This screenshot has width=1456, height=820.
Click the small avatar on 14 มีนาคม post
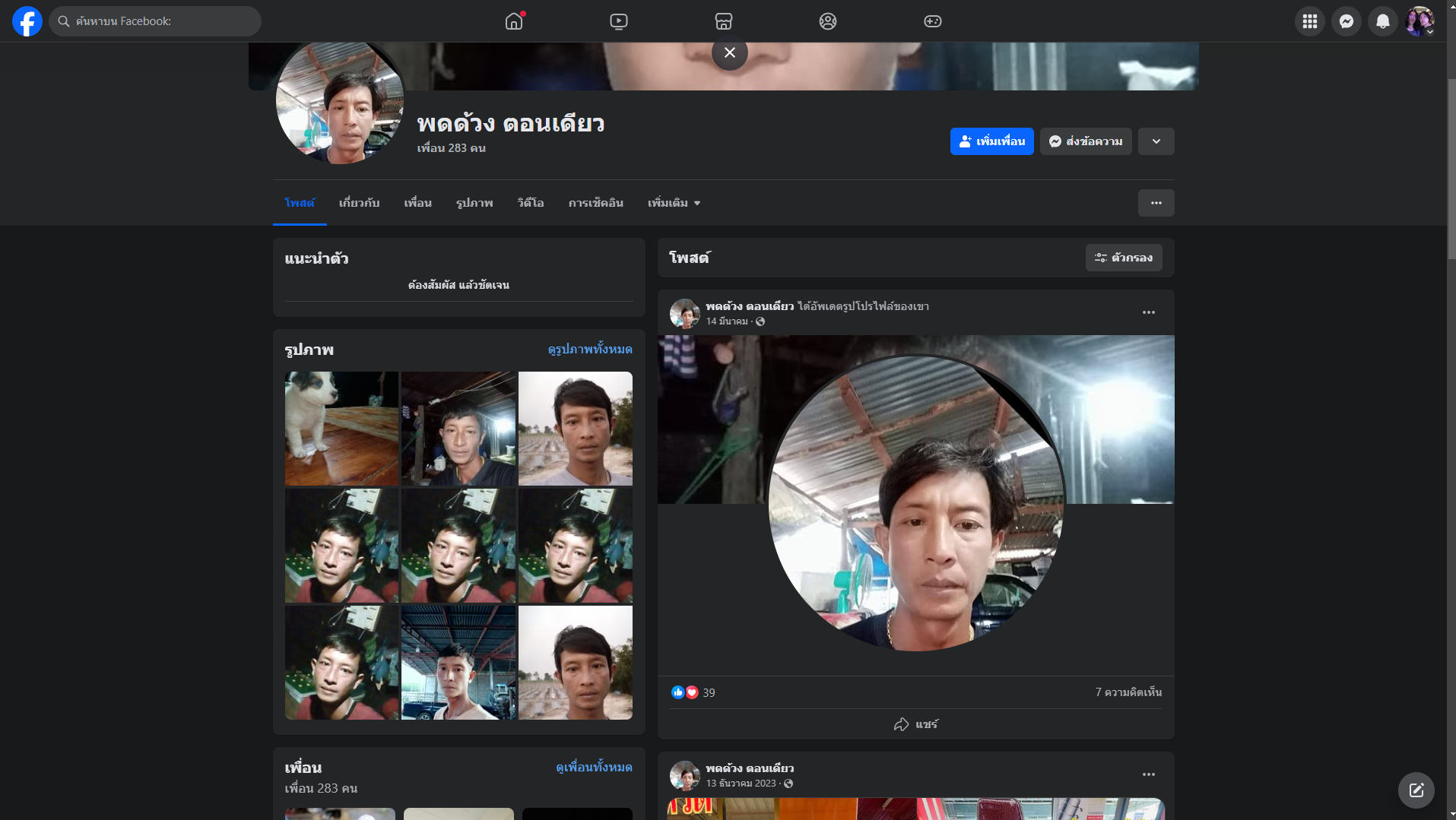point(684,313)
